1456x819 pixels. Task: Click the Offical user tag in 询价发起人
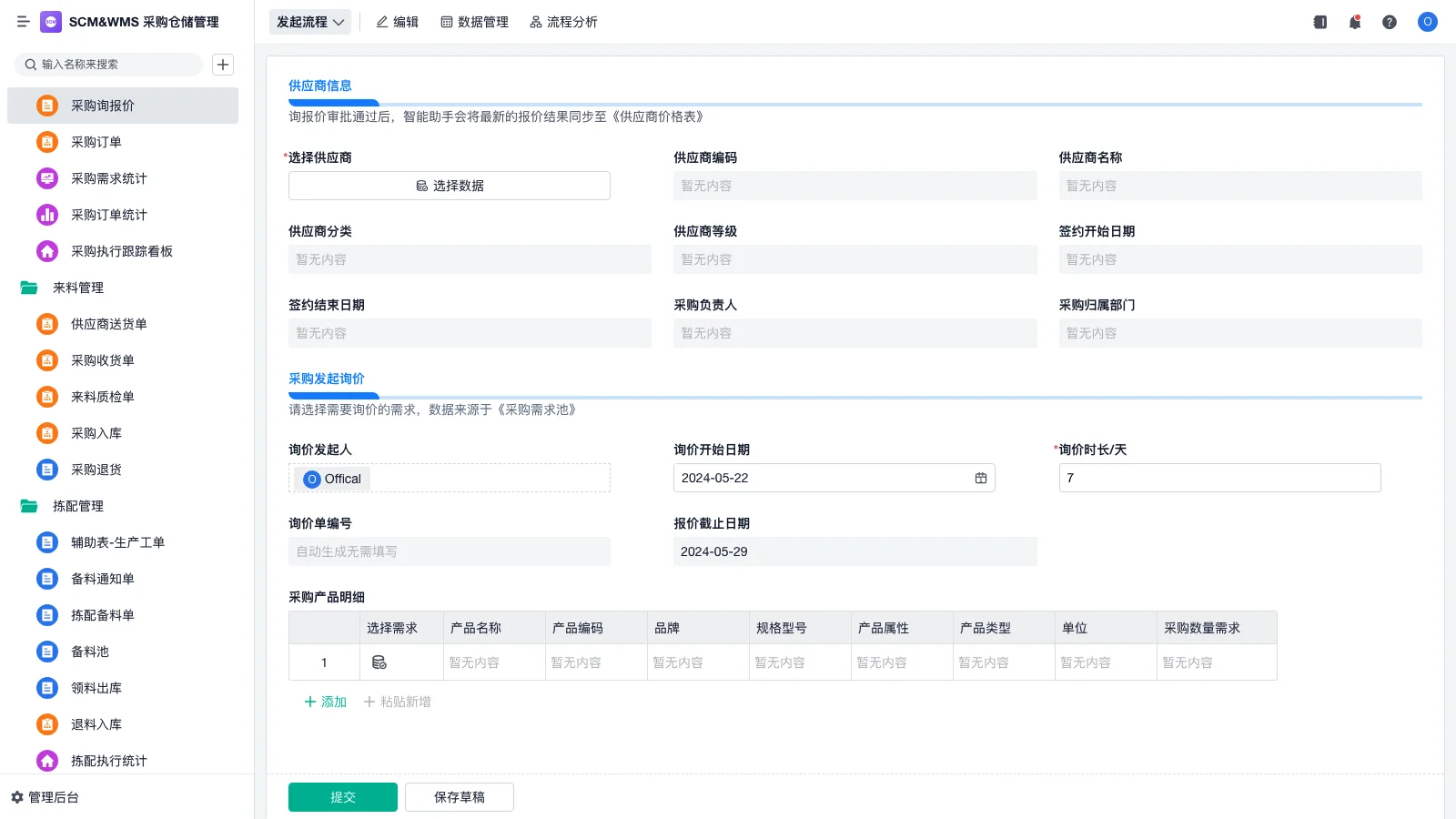[332, 479]
